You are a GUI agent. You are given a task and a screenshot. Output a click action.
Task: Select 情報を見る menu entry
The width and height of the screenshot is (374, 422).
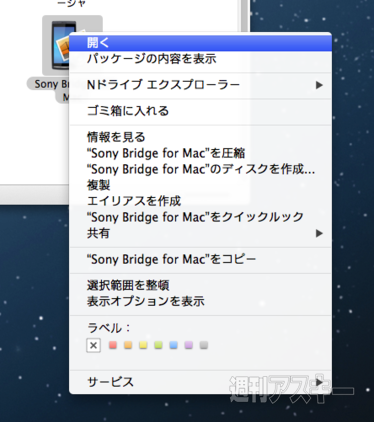[x=200, y=137]
